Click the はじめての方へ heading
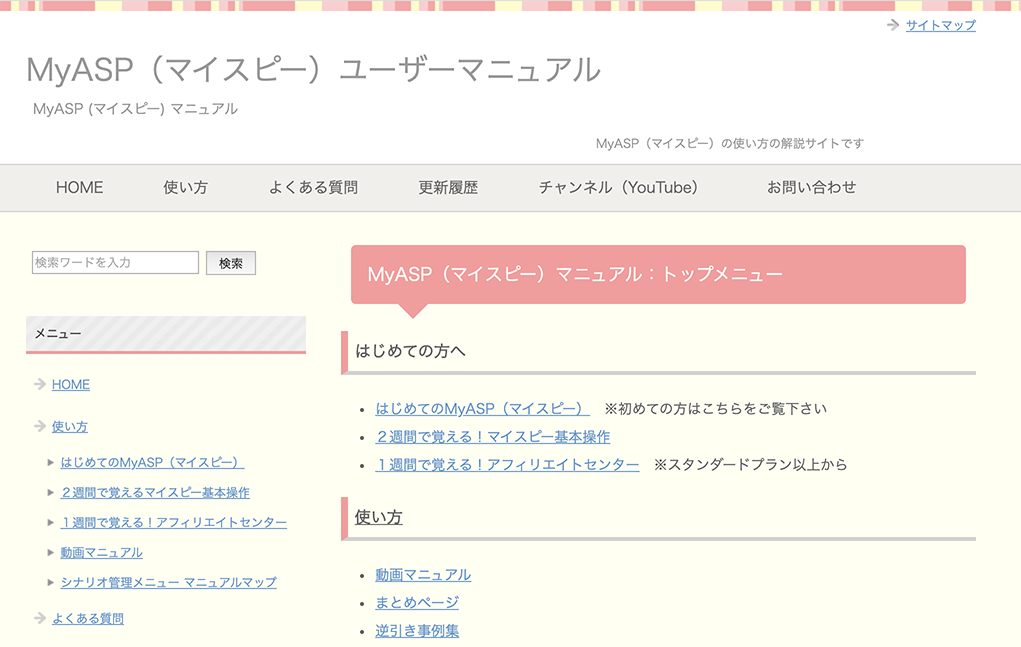Image resolution: width=1021 pixels, height=647 pixels. (x=410, y=351)
